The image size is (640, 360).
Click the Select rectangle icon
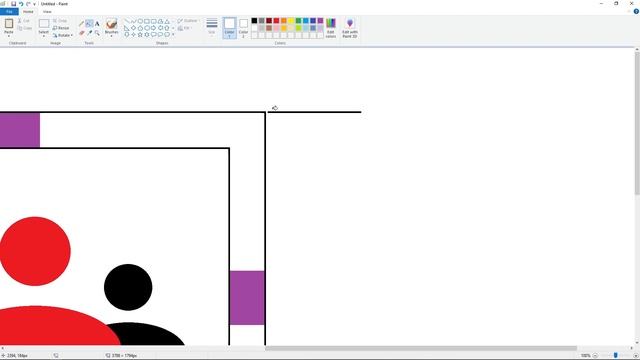[44, 24]
